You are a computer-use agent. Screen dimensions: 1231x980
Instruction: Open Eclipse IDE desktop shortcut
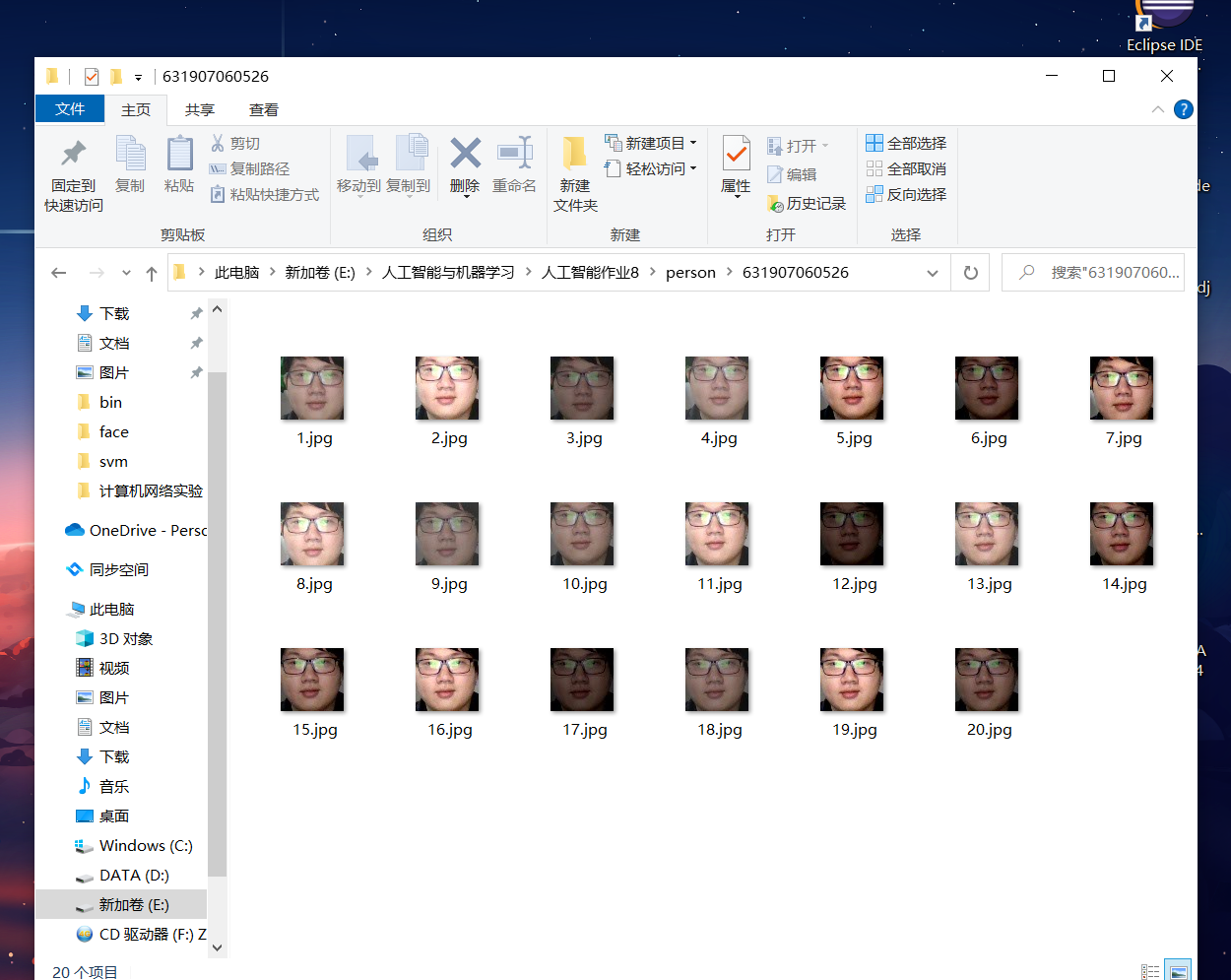[x=1164, y=28]
